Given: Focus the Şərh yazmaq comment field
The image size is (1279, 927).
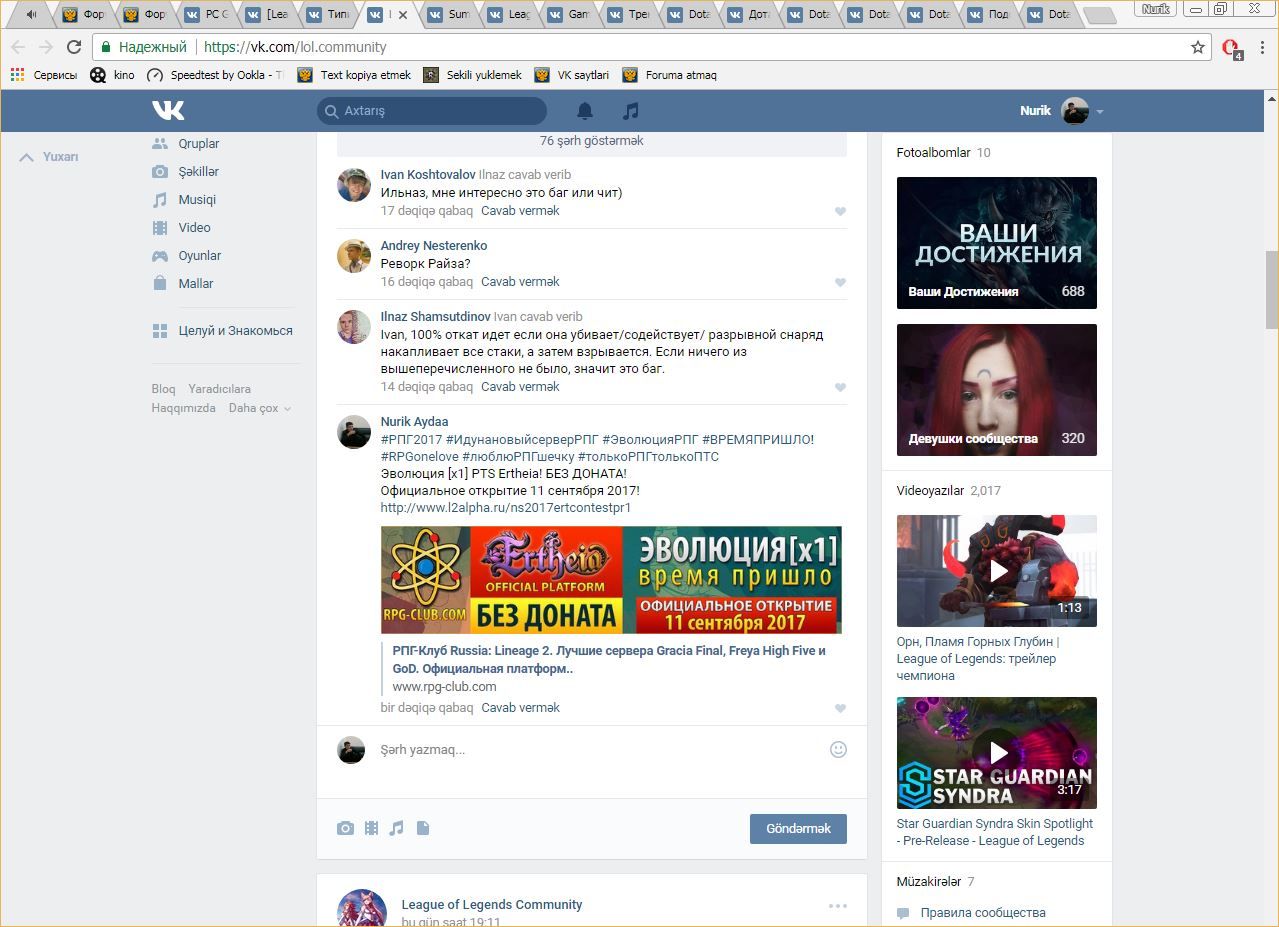Looking at the screenshot, I should 600,750.
